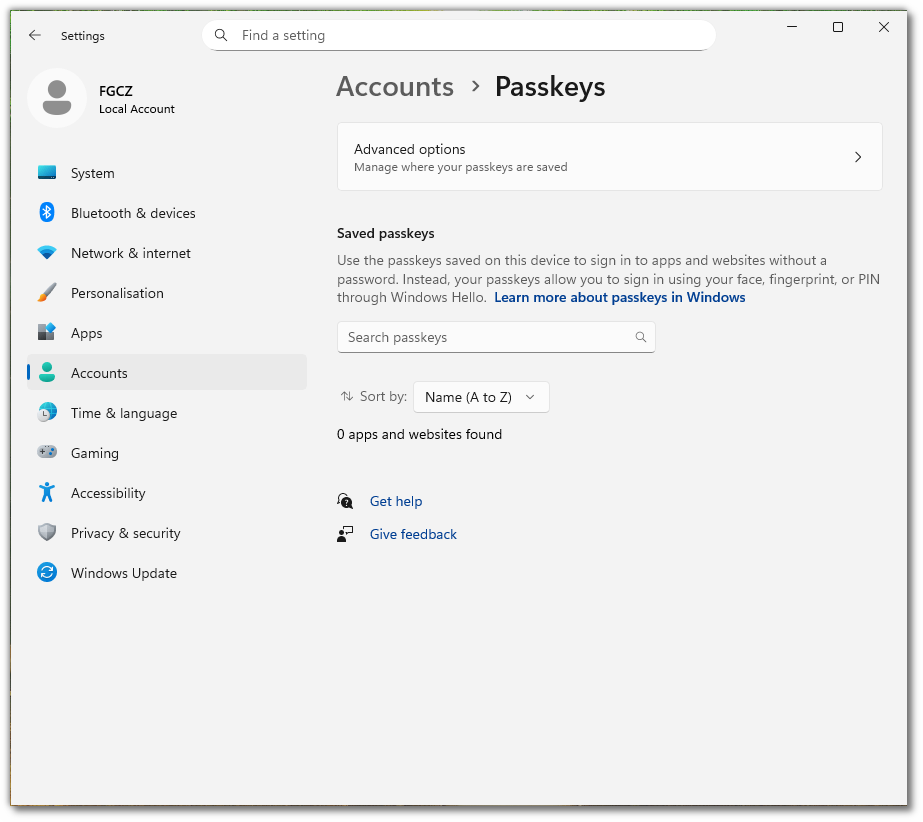Go to Gaming settings
This screenshot has width=923, height=822.
coord(167,453)
